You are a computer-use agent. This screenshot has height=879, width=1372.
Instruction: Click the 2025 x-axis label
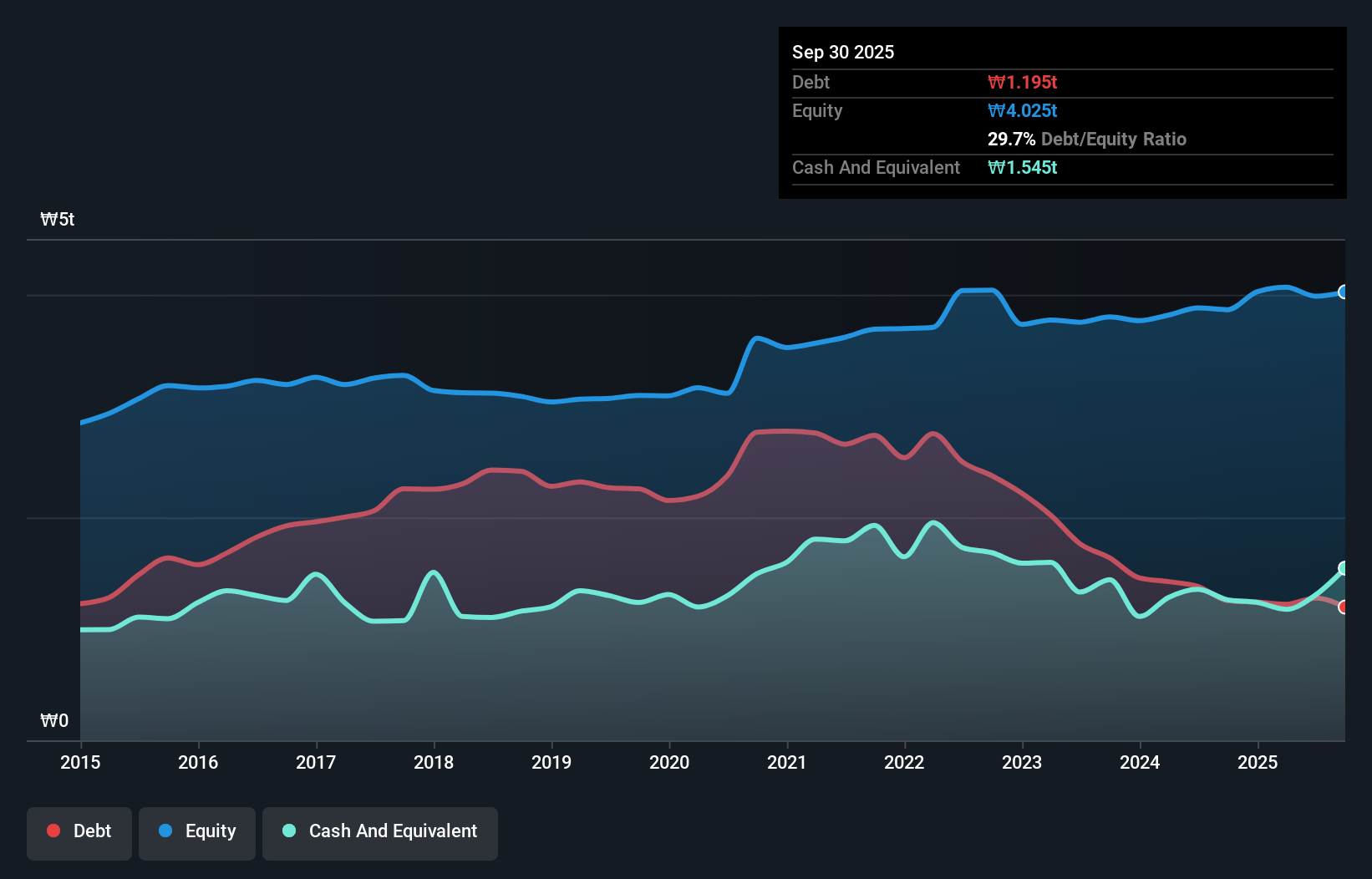pos(1258,762)
